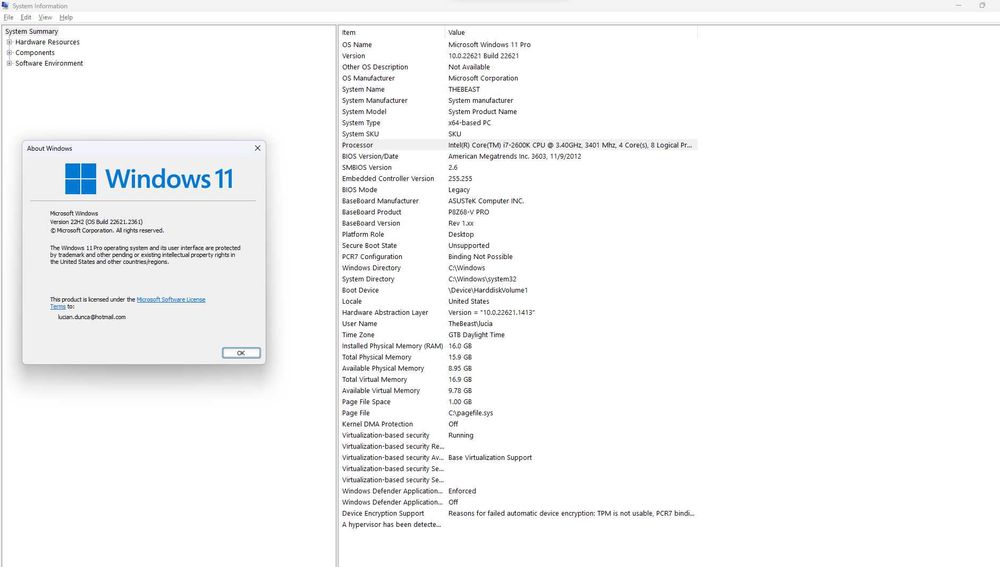This screenshot has height=567, width=1000.
Task: Select the System Name row
Action: click(518, 89)
